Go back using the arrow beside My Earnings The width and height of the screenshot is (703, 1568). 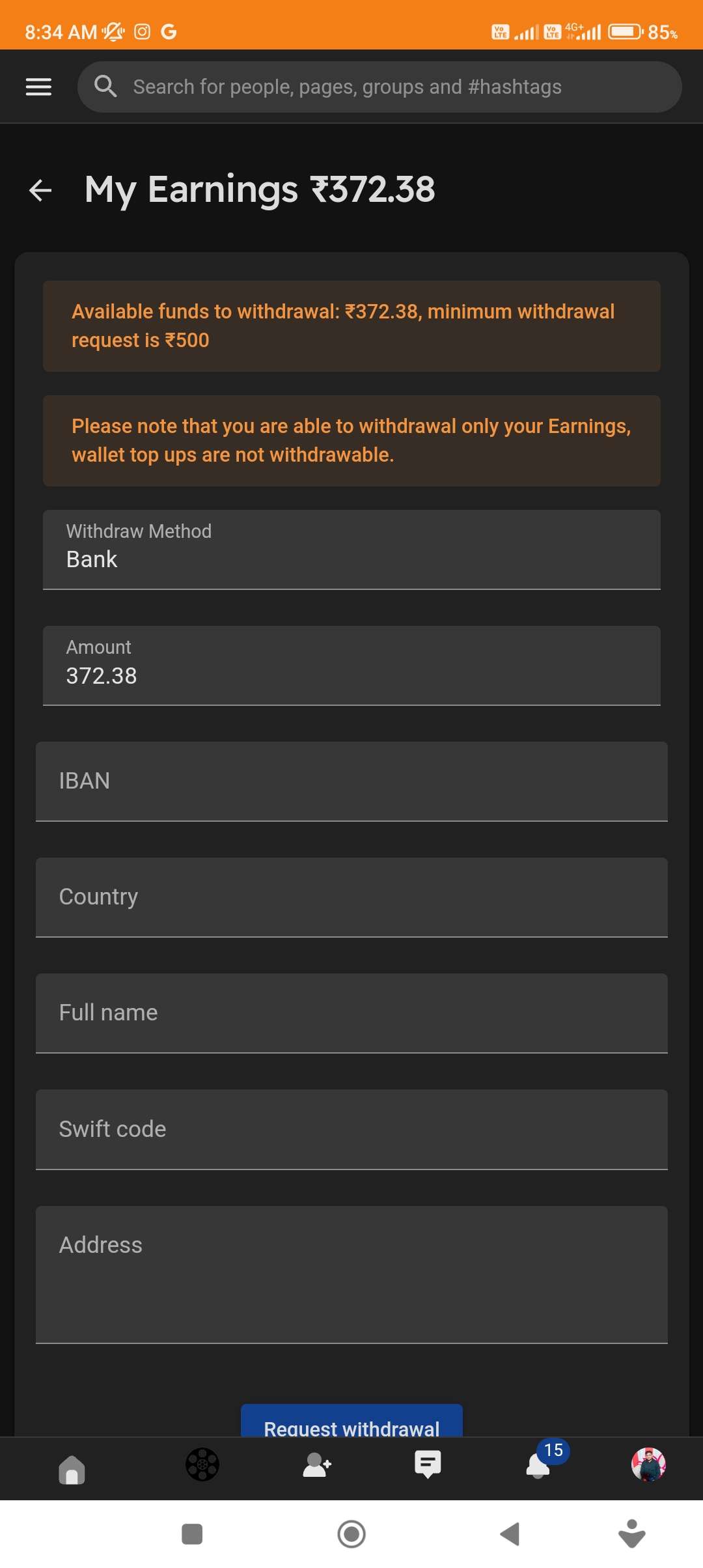tap(40, 190)
